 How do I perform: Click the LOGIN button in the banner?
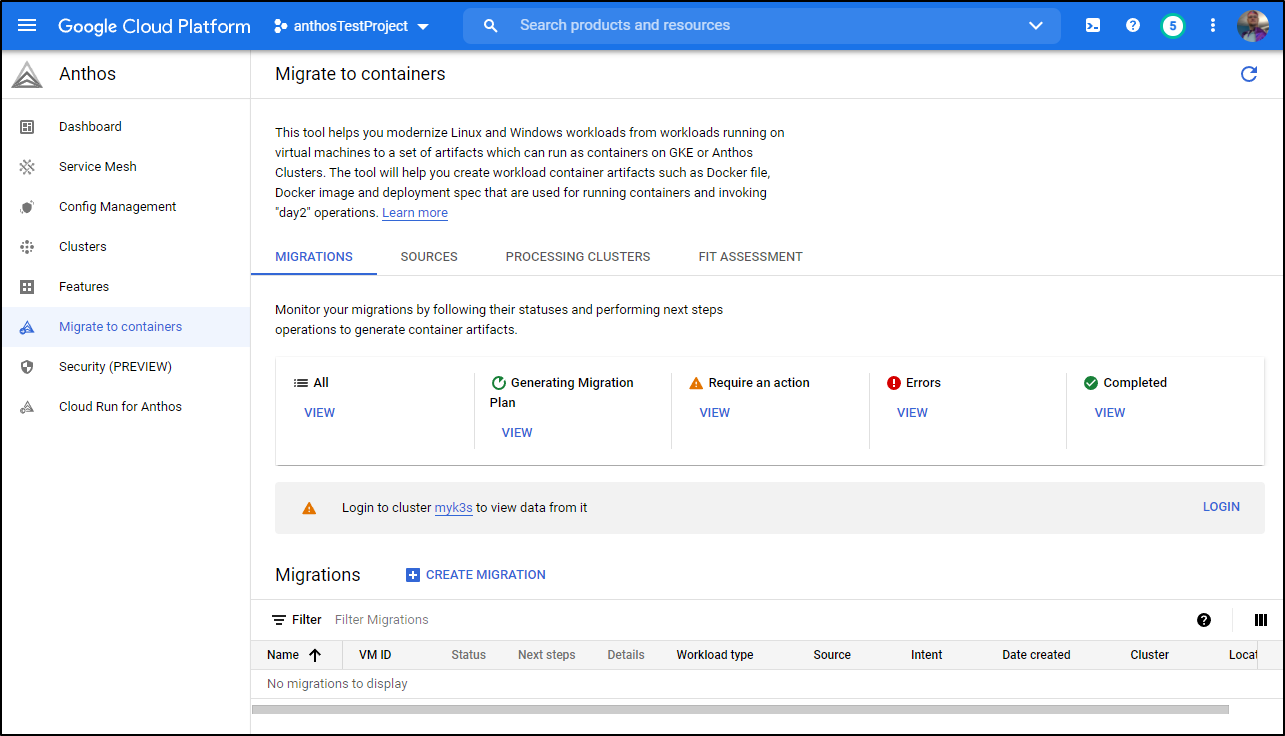point(1221,507)
